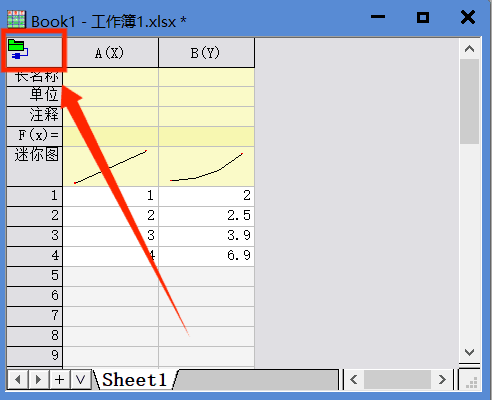Image resolution: width=492 pixels, height=400 pixels.
Task: Click the 单位 cell of column B
Action: pyautogui.click(x=206, y=97)
